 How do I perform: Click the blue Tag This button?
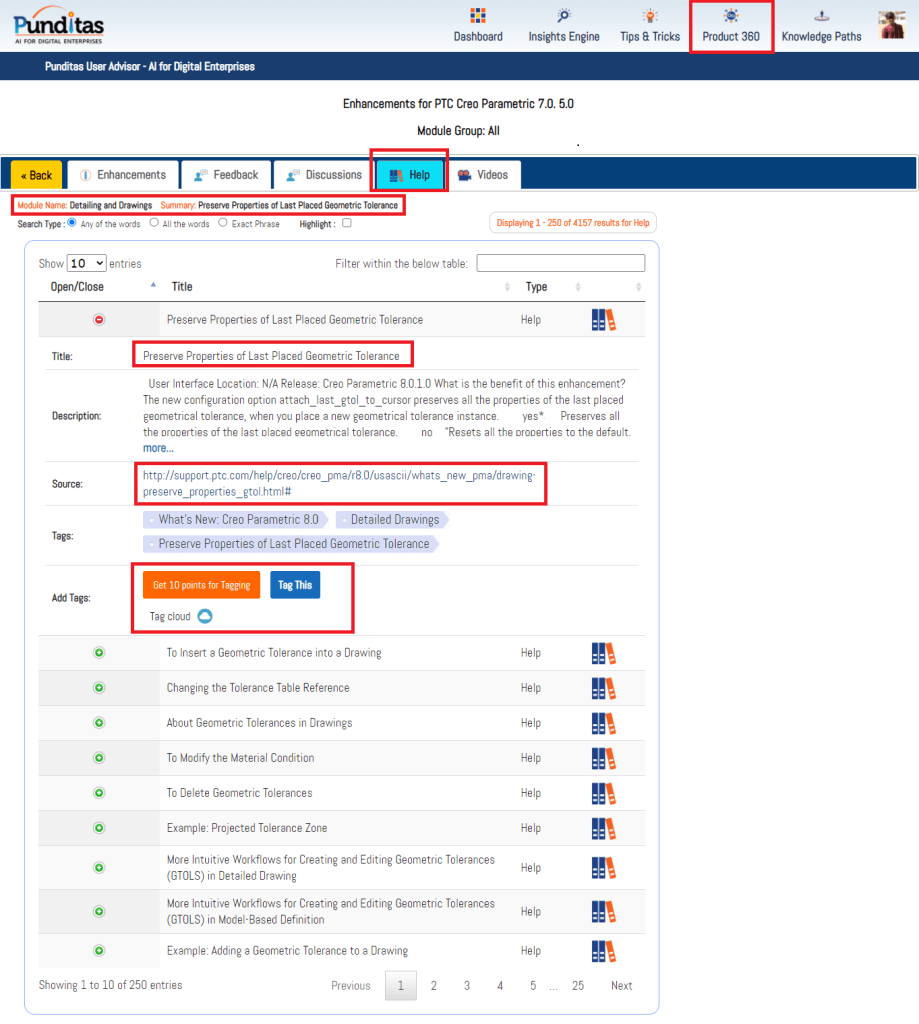tap(295, 585)
